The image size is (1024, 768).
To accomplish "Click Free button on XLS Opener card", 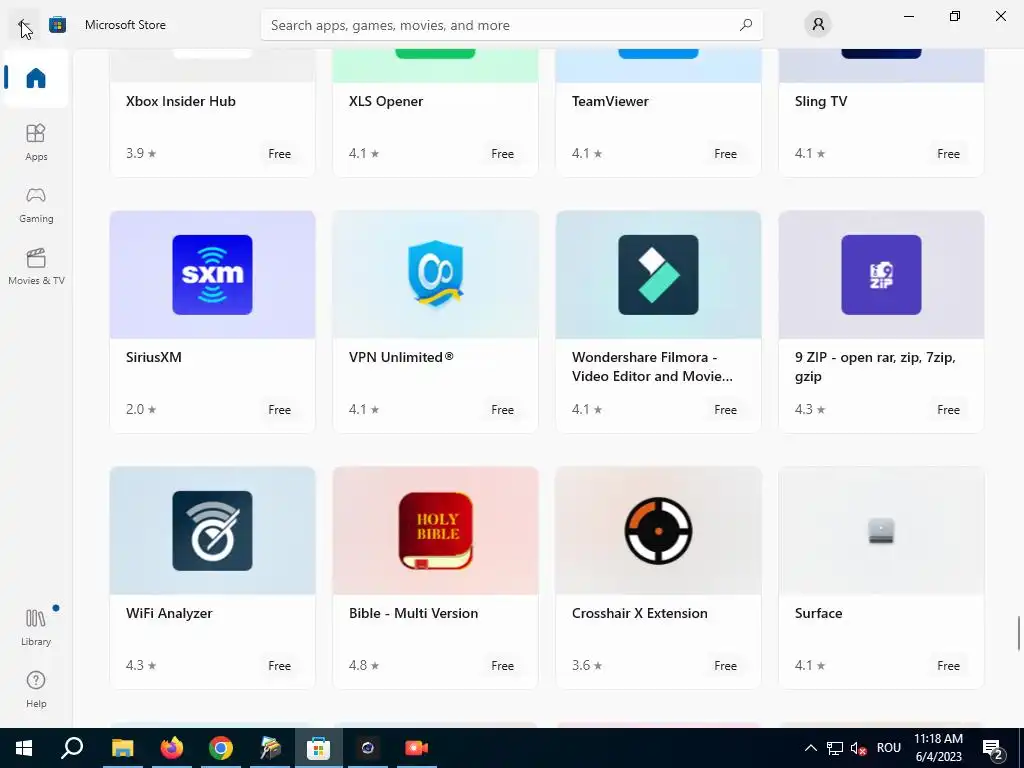I will click(x=502, y=153).
